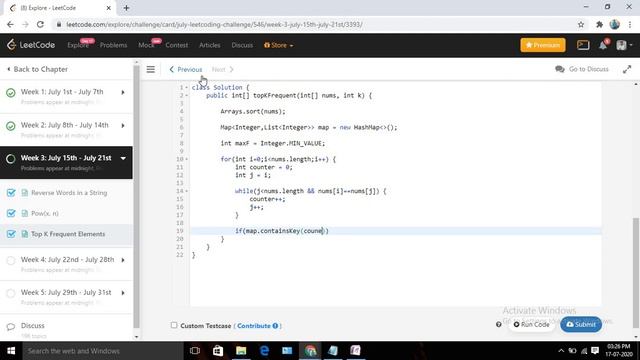Open the Contest menu item
The image size is (640, 360).
pyautogui.click(x=177, y=45)
